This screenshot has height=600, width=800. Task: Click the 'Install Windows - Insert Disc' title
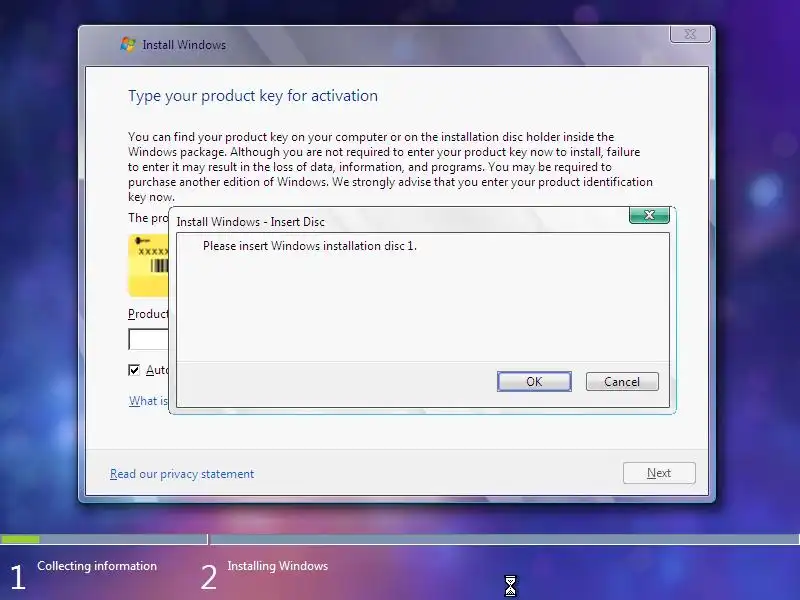point(251,222)
